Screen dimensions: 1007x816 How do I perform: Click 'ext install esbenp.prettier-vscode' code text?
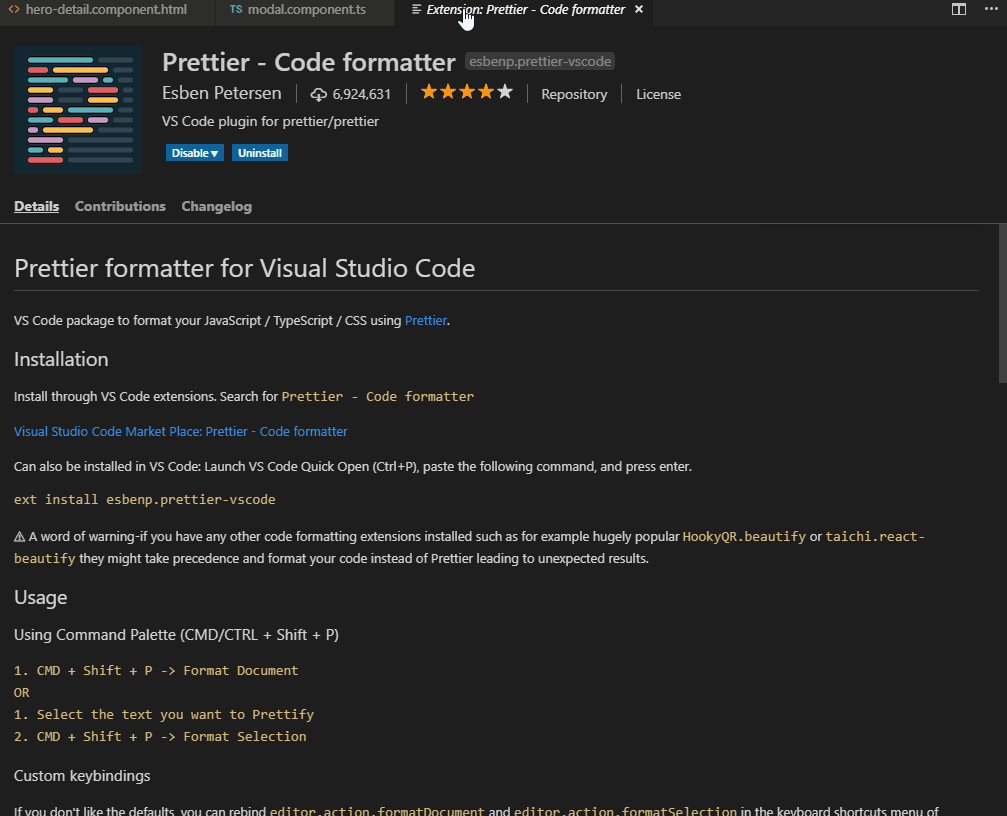(x=144, y=499)
